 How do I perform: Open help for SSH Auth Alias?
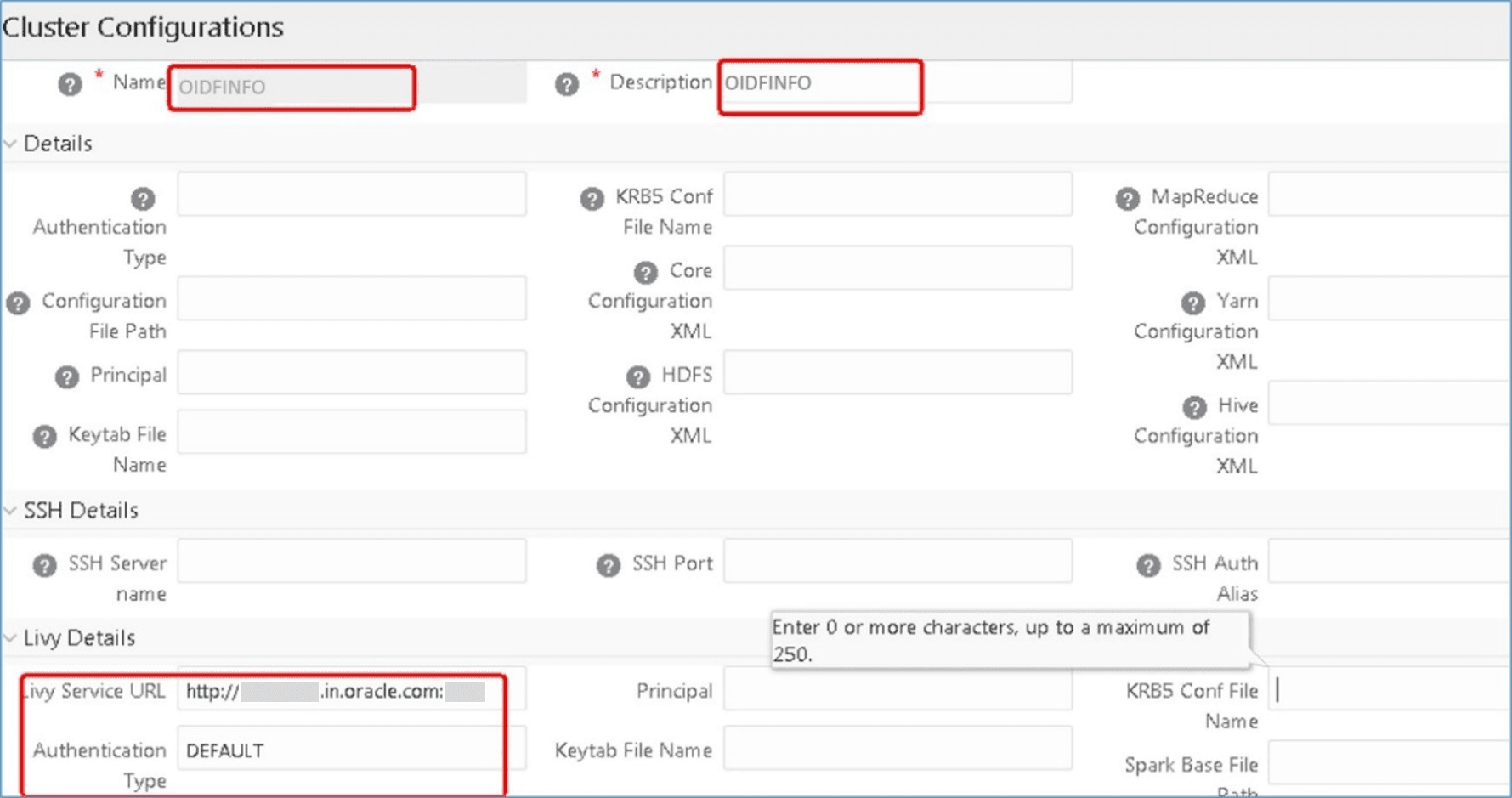(1151, 563)
